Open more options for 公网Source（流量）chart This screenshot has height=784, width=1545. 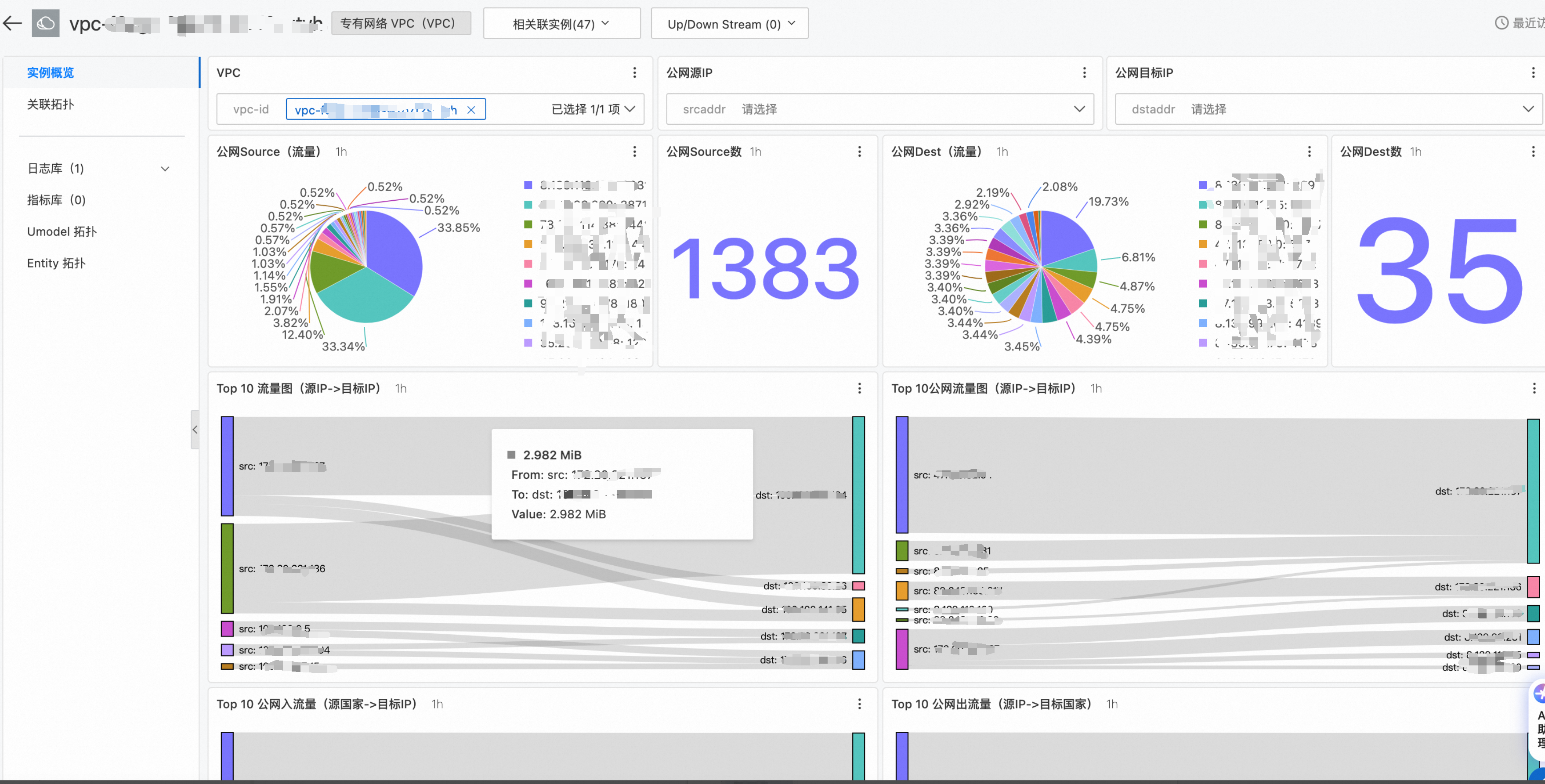pyautogui.click(x=634, y=152)
